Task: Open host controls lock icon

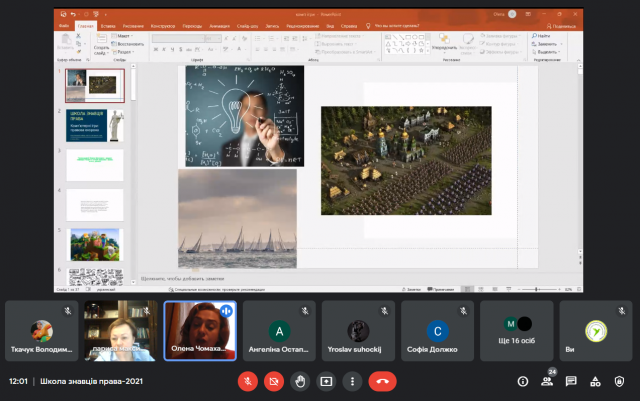Action: (619, 381)
